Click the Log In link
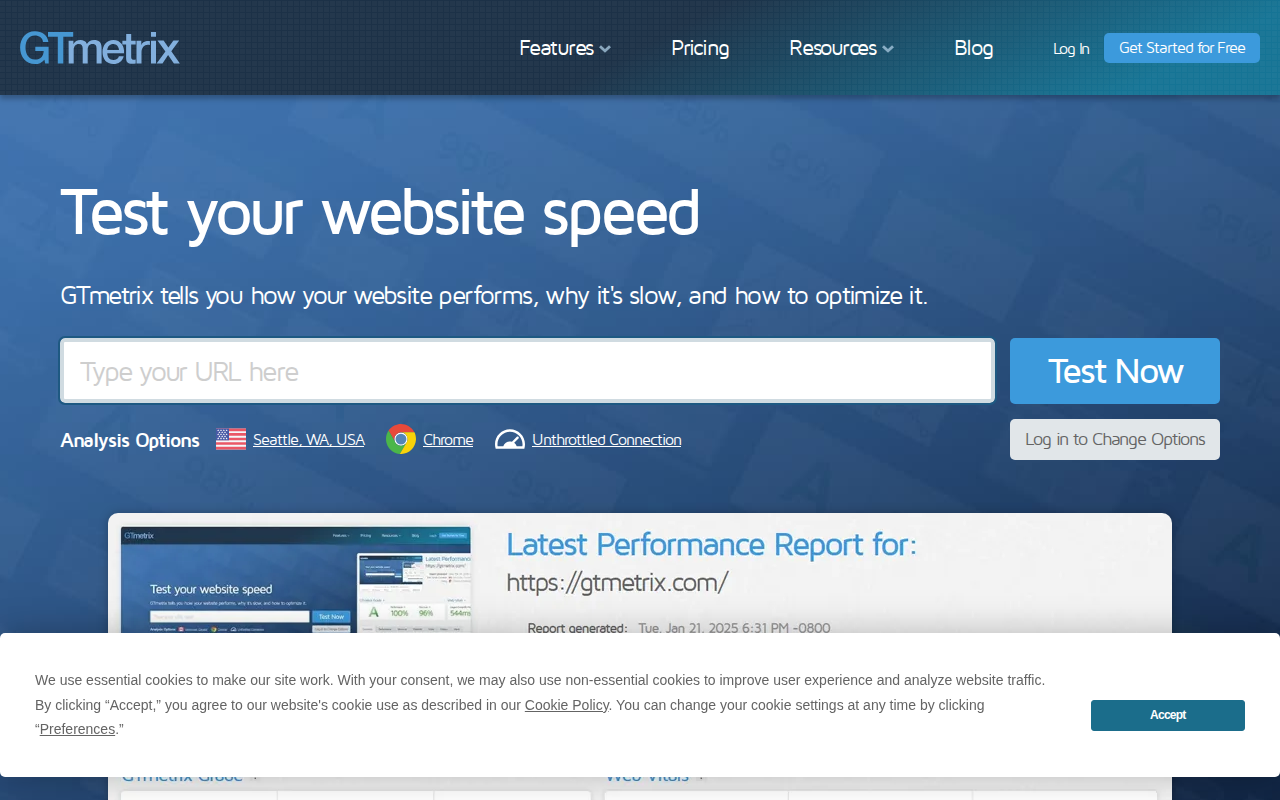The height and width of the screenshot is (800, 1280). pos(1071,48)
